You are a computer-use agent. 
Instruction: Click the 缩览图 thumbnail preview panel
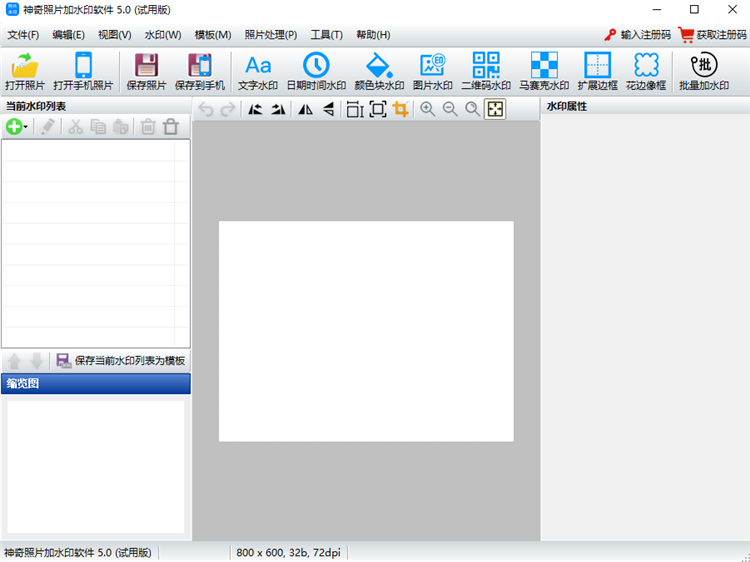pos(96,466)
